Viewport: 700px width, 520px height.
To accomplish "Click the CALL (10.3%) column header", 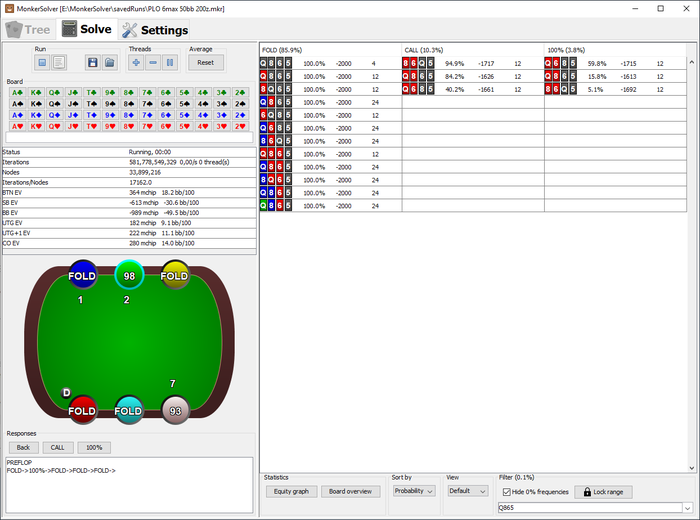I will coord(473,50).
